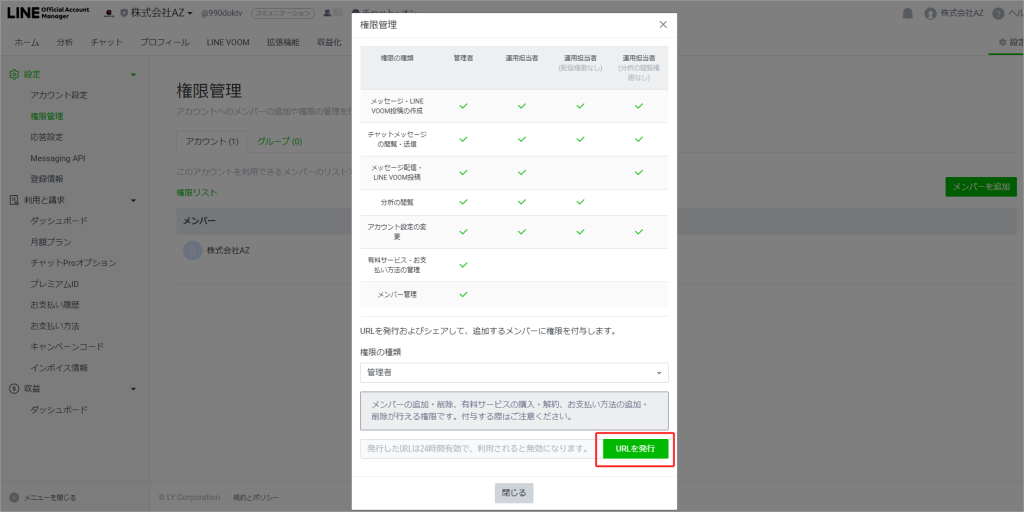Click the メニューを閉じる collapse arrow icon
This screenshot has height=512, width=1024.
(x=14, y=497)
